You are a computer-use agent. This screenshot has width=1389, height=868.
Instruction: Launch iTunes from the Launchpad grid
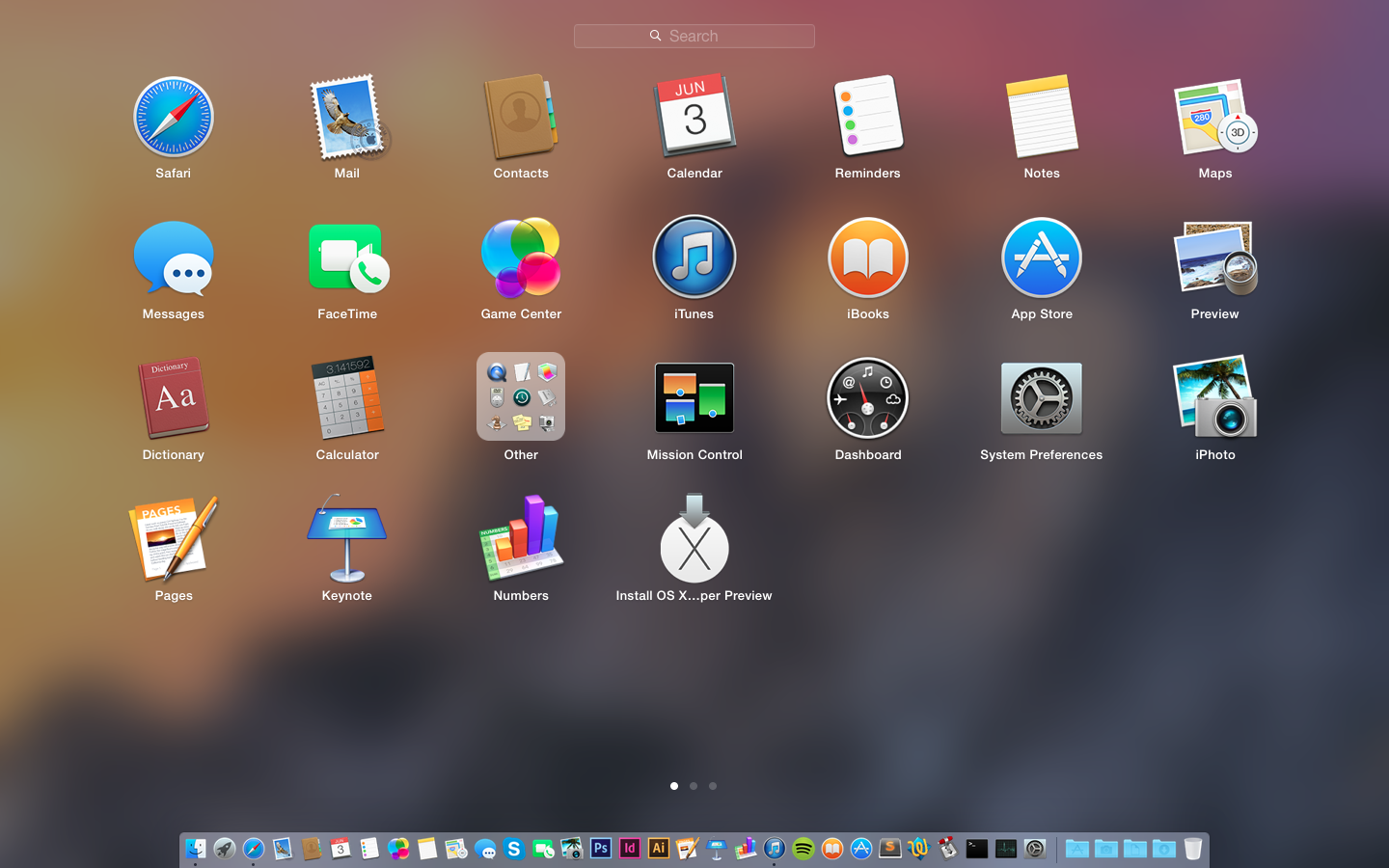point(694,258)
